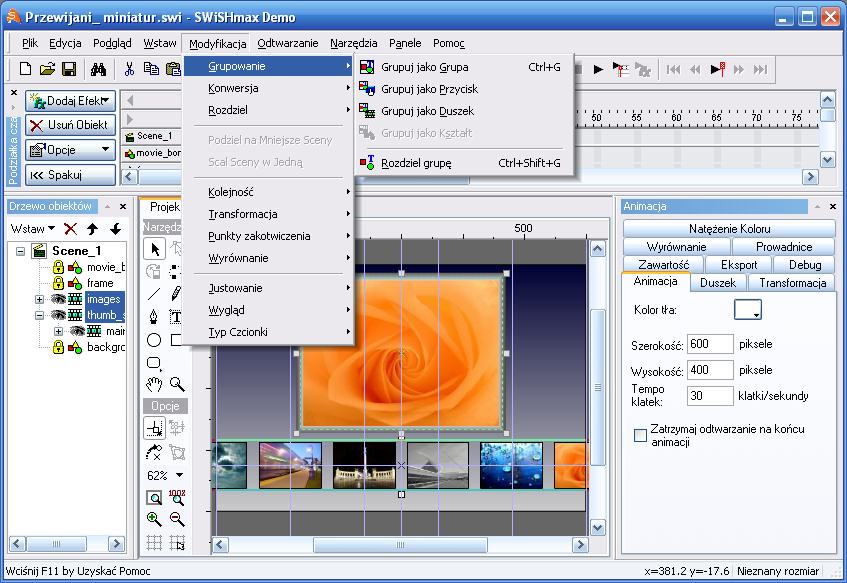Viewport: 847px width, 583px height.
Task: Click the Save (floppy disk) icon
Action: pos(69,69)
